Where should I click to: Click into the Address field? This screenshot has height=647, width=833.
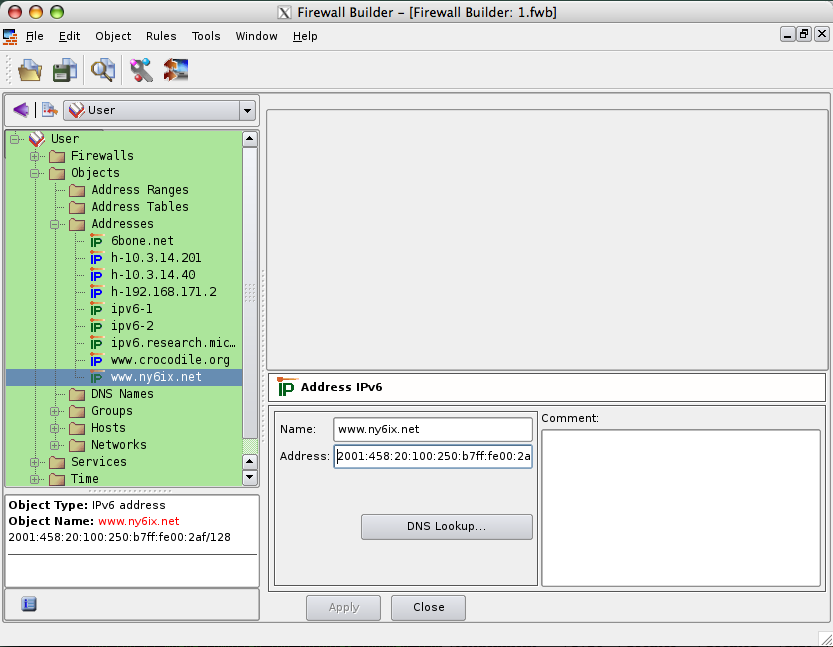[x=433, y=456]
